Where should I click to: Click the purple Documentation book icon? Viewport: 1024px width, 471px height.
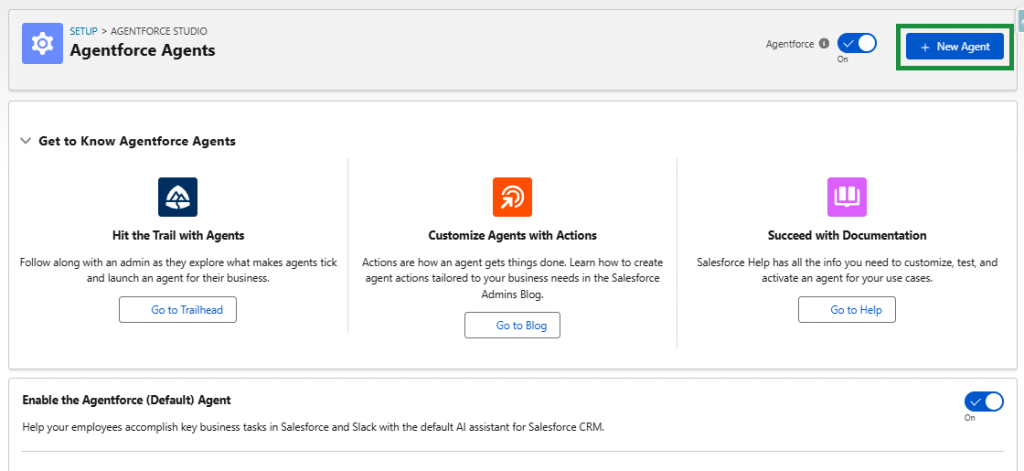coord(847,197)
